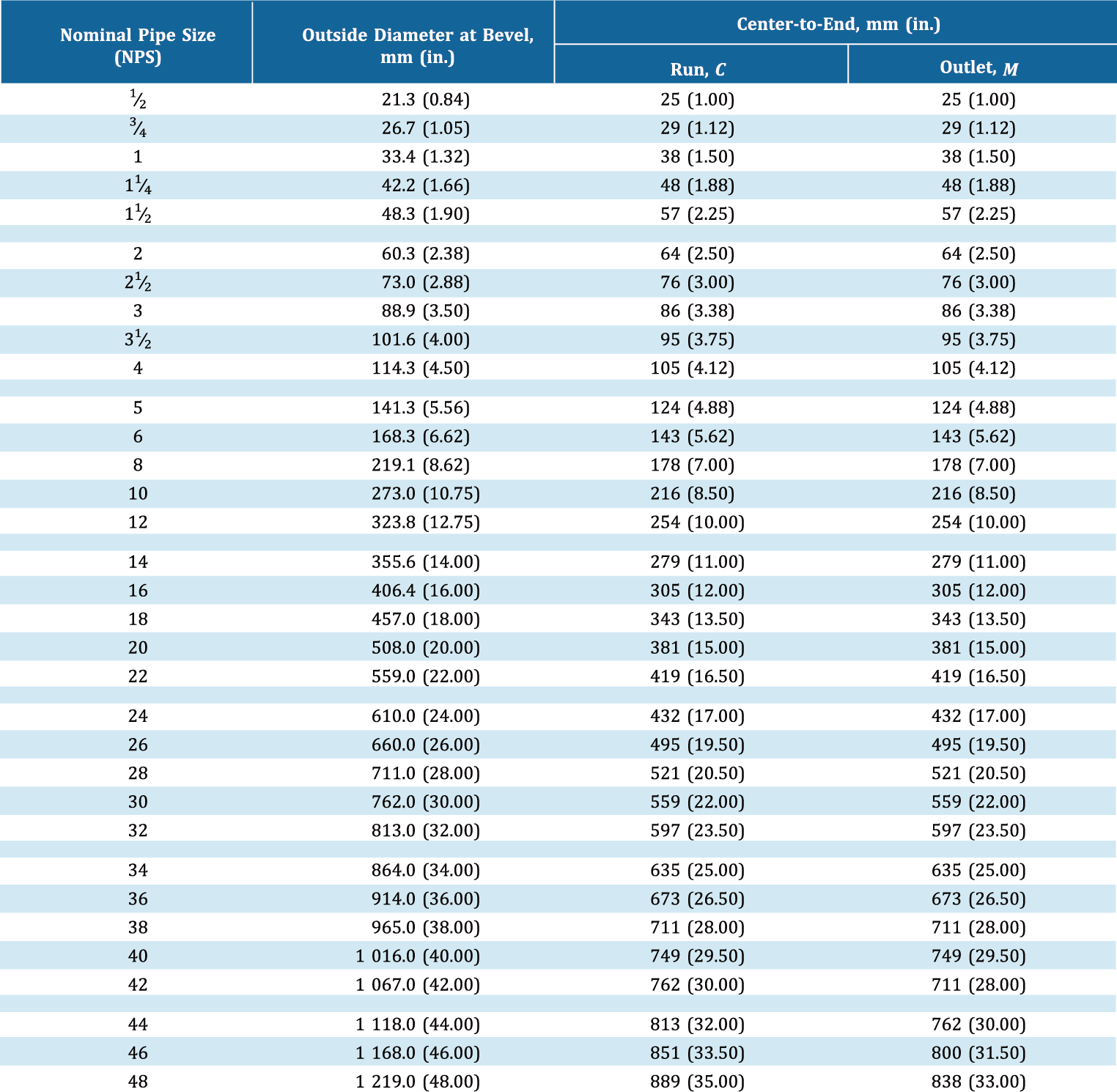Select the '141.3 (5.56)' outside diameter cell
The height and width of the screenshot is (1092, 1117).
coord(421,407)
